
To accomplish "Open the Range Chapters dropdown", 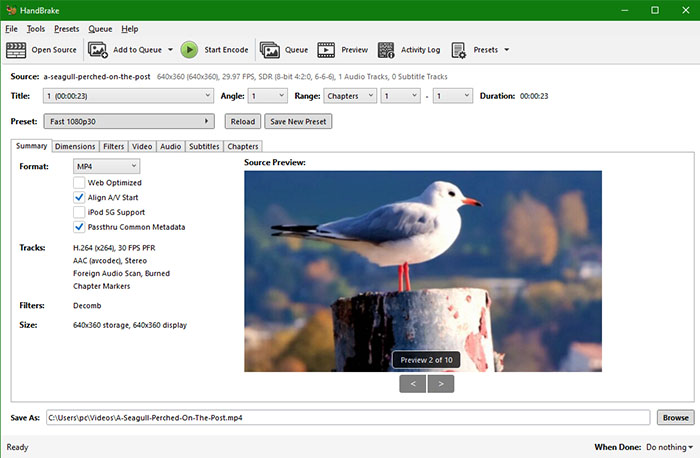I will point(350,96).
